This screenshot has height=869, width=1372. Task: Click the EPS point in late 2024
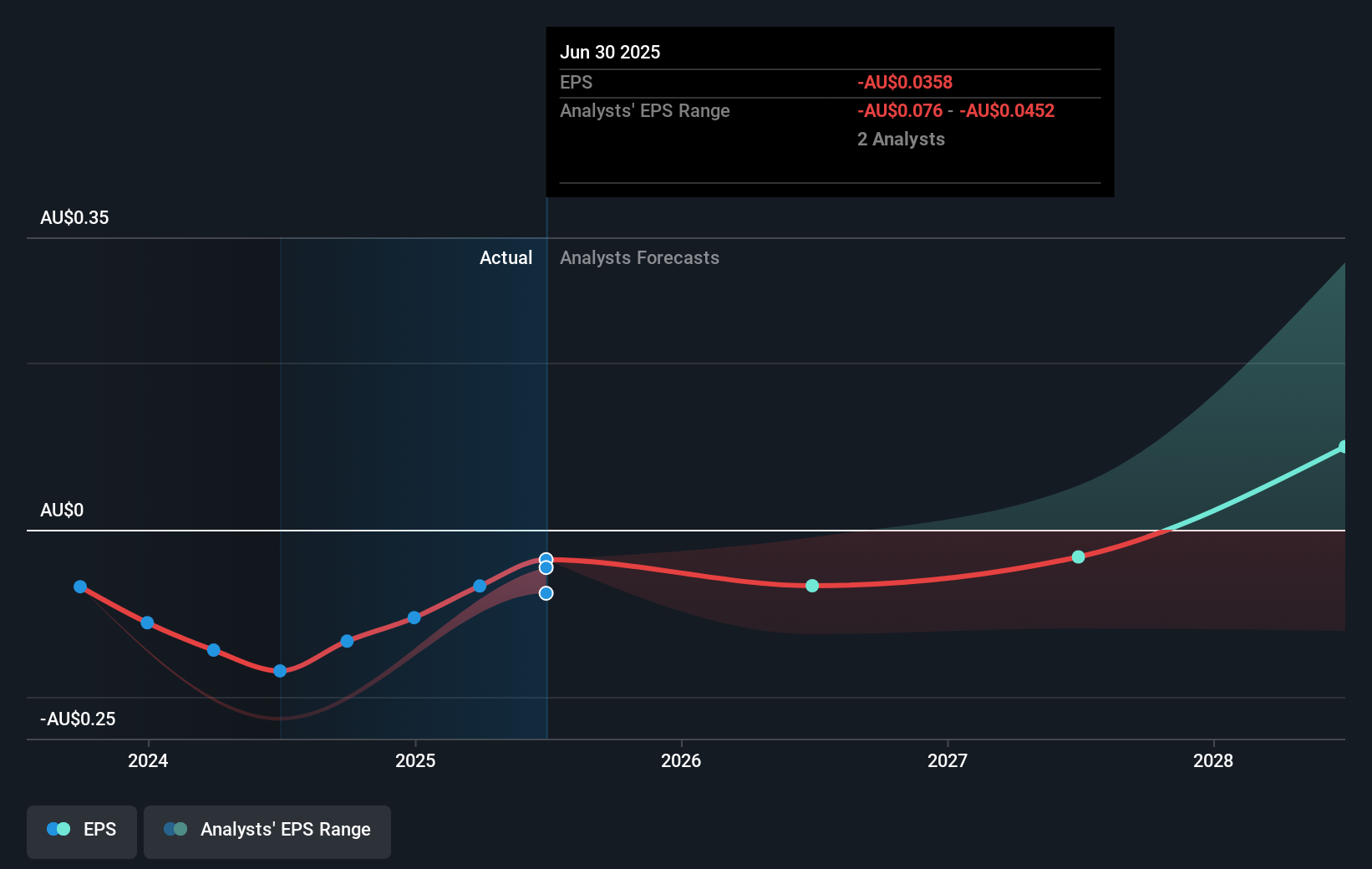pyautogui.click(x=347, y=641)
